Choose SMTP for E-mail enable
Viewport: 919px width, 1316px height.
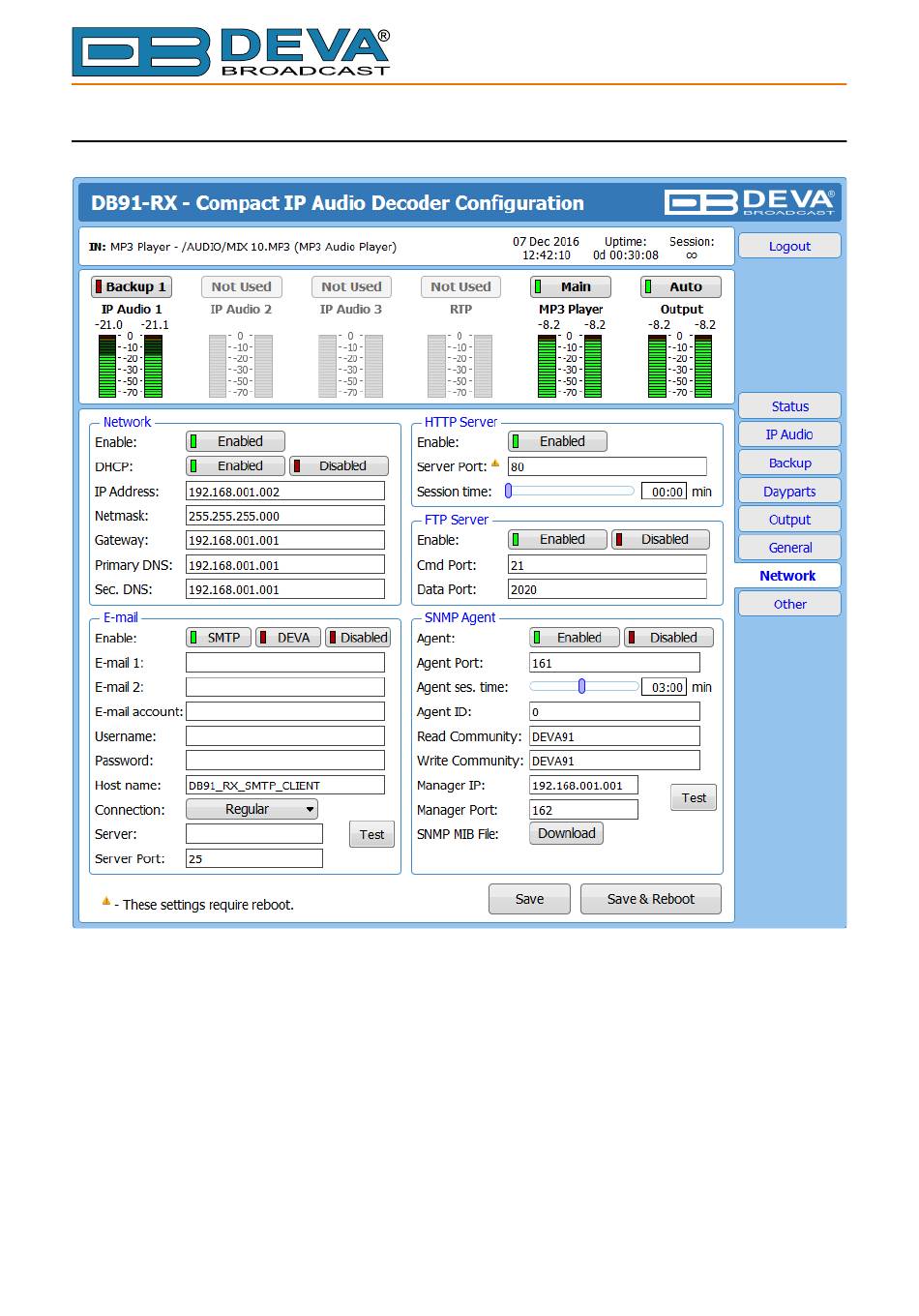coord(219,638)
